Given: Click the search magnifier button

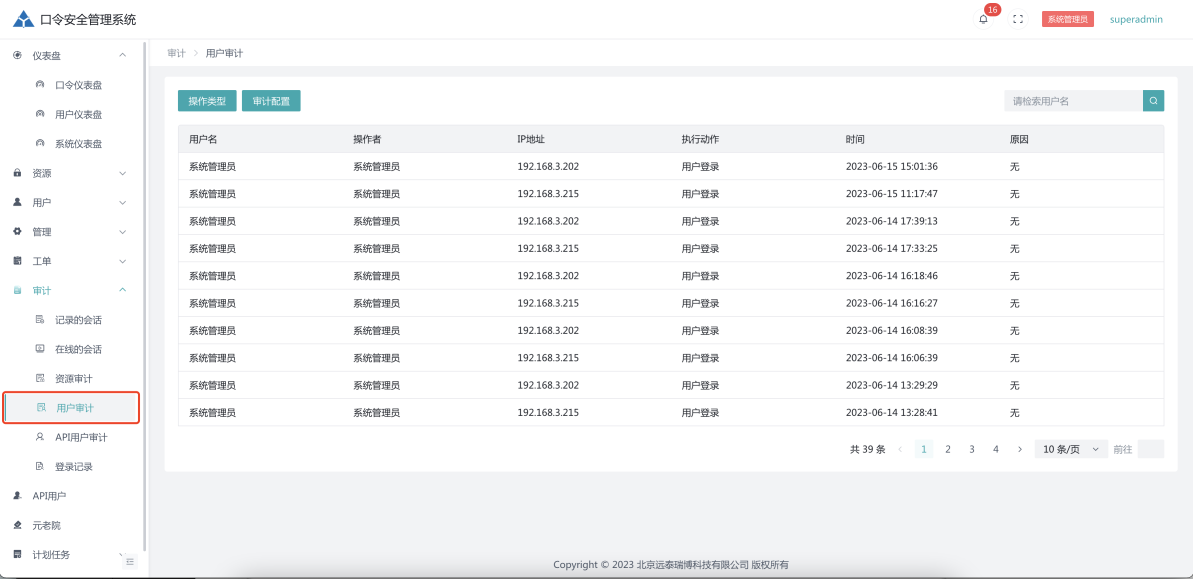Looking at the screenshot, I should click(1153, 101).
